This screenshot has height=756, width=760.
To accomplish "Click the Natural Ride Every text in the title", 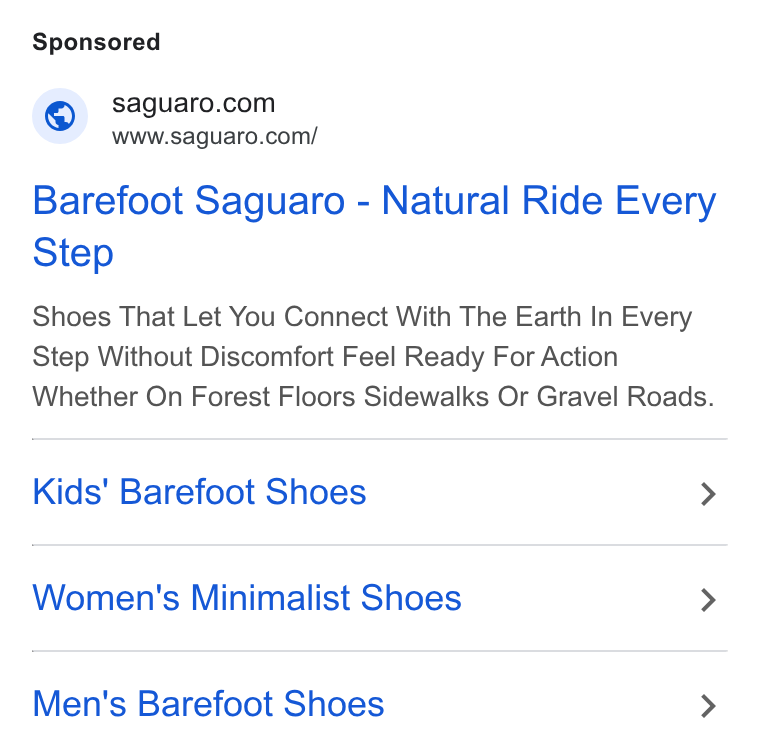I will [549, 201].
